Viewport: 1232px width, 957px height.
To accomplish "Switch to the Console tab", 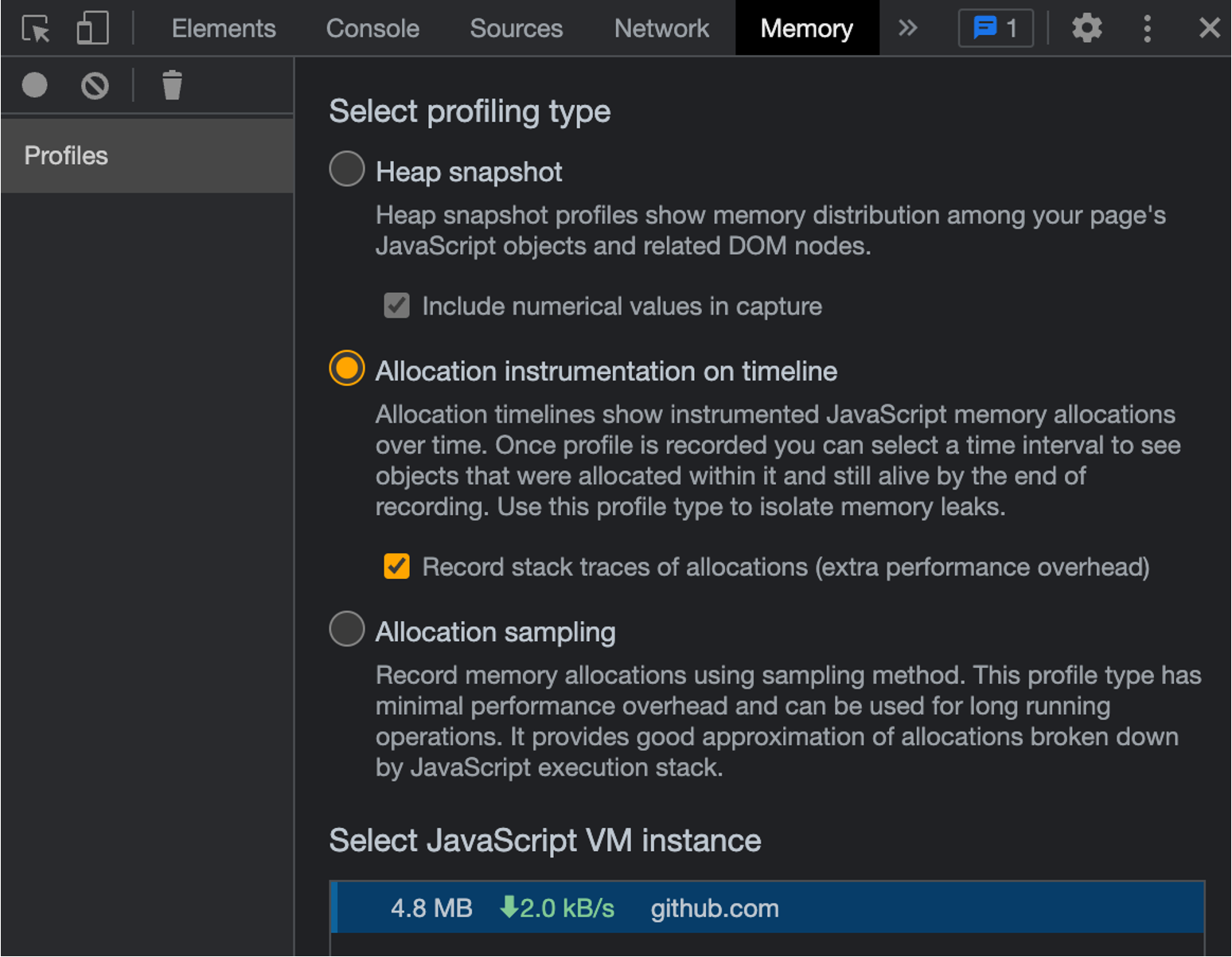I will (372, 29).
